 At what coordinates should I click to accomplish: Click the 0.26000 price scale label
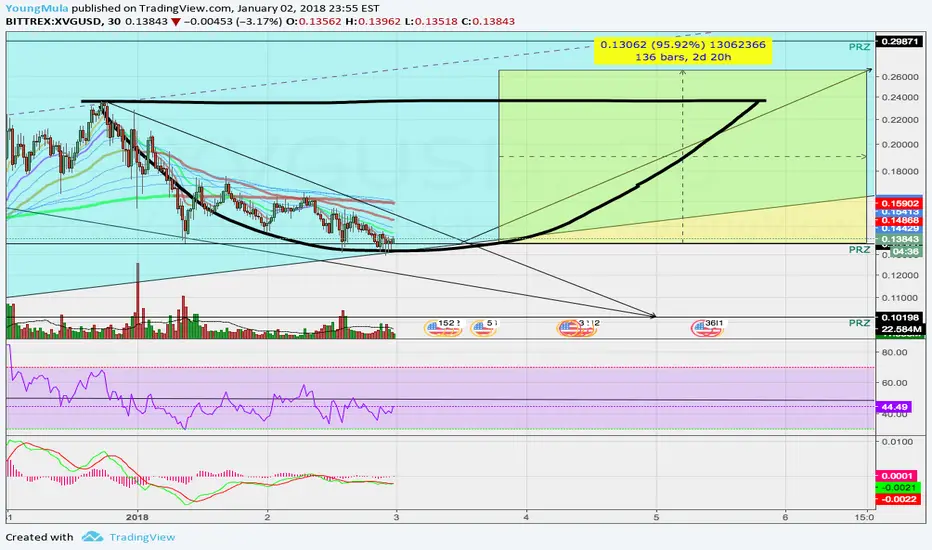coord(899,77)
